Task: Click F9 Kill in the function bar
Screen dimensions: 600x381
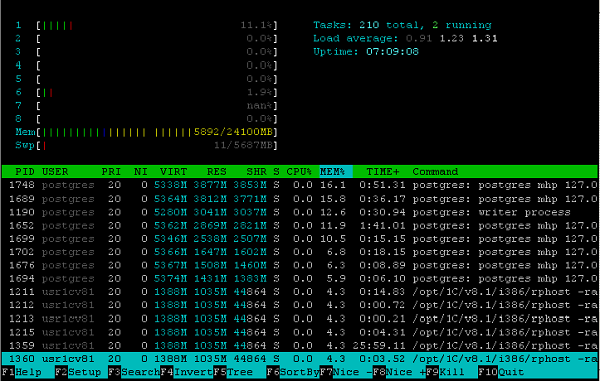Action: click(445, 372)
